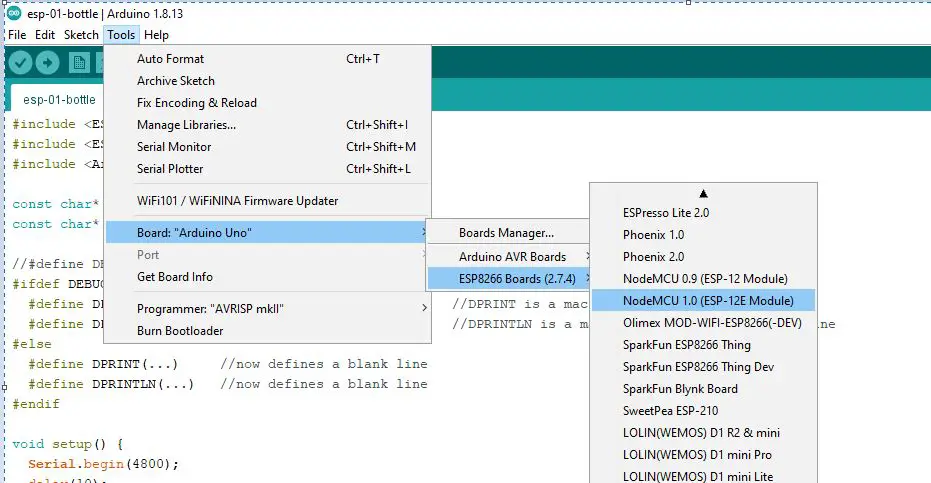Select Phoenix 1.0 board
Image resolution: width=931 pixels, height=483 pixels.
(704, 235)
